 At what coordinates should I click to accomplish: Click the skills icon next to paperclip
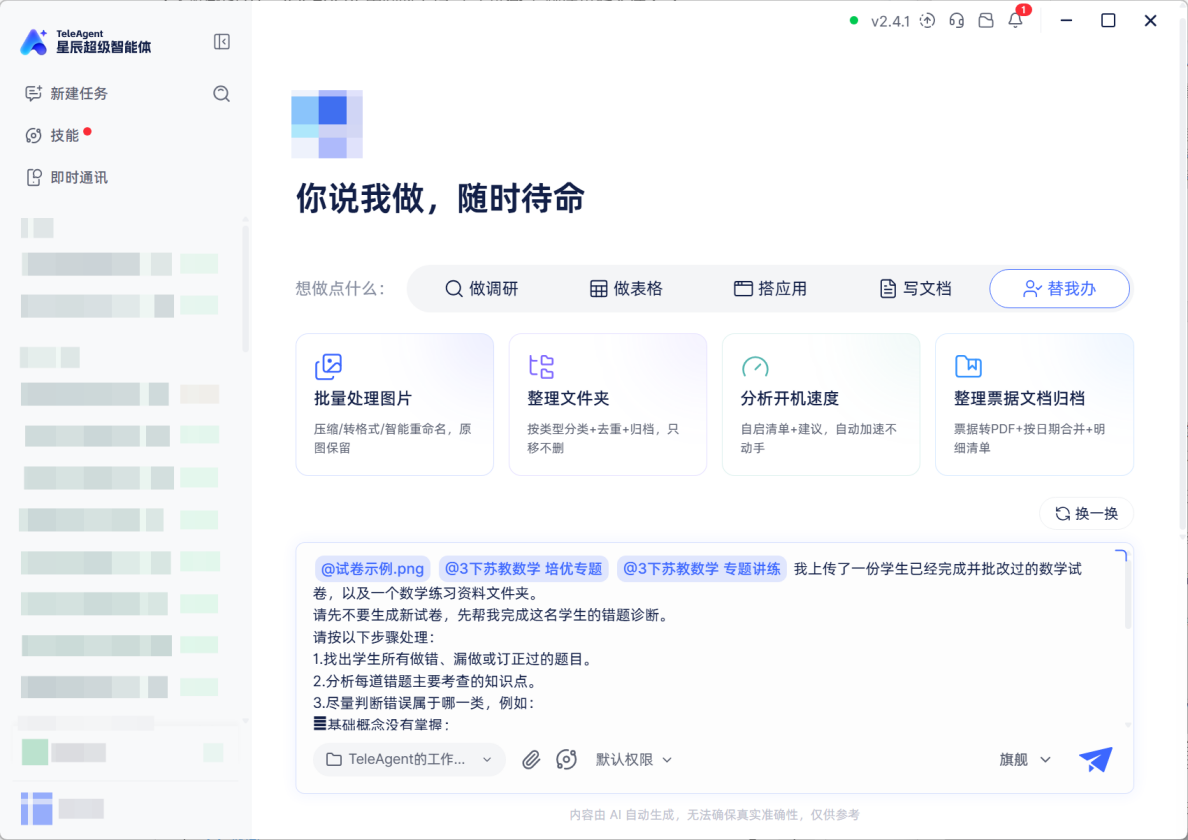point(566,760)
